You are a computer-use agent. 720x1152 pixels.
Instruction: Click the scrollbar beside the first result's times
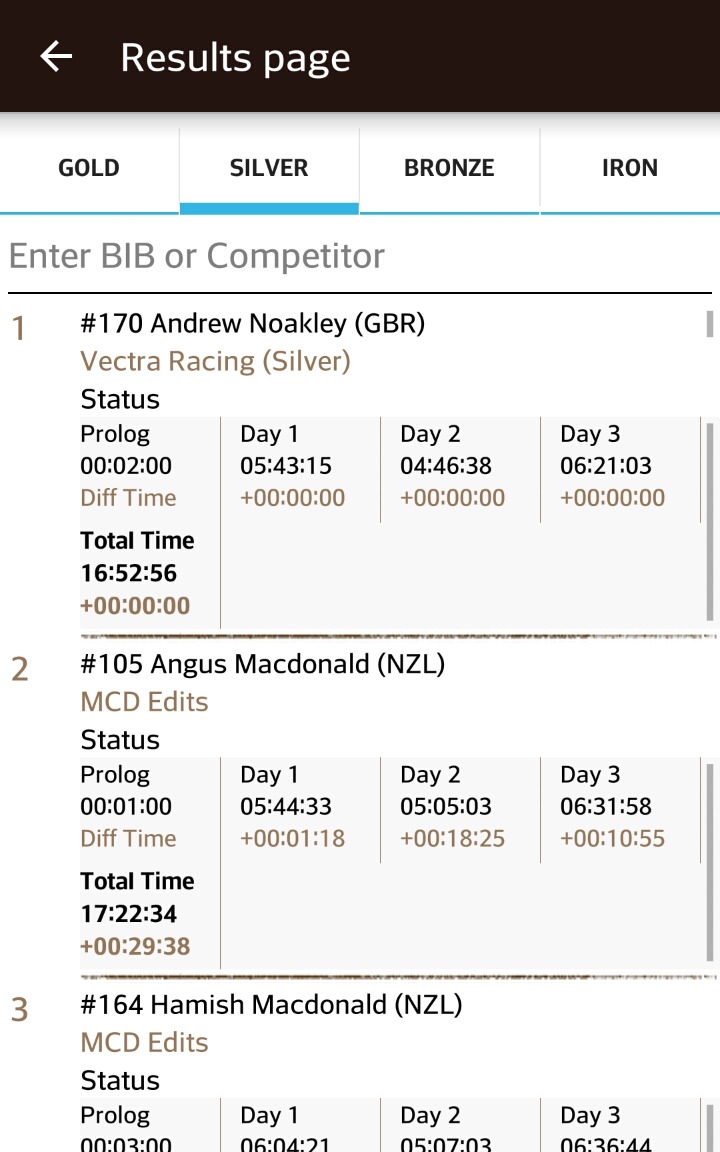tap(710, 520)
